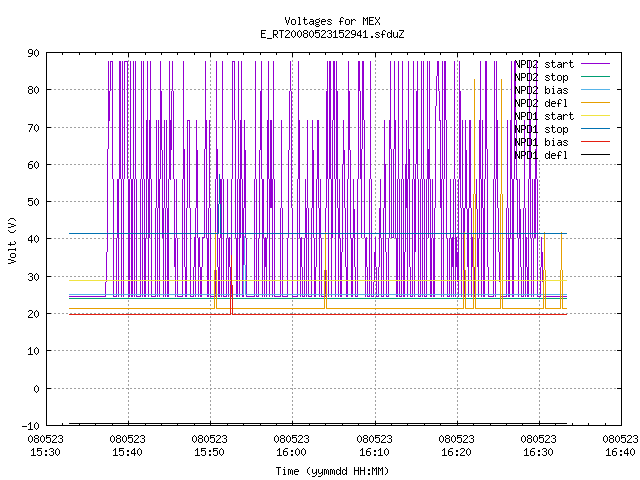Click the 'NPD2 stop' legend label
This screenshot has height=480, width=640.
pyautogui.click(x=541, y=77)
